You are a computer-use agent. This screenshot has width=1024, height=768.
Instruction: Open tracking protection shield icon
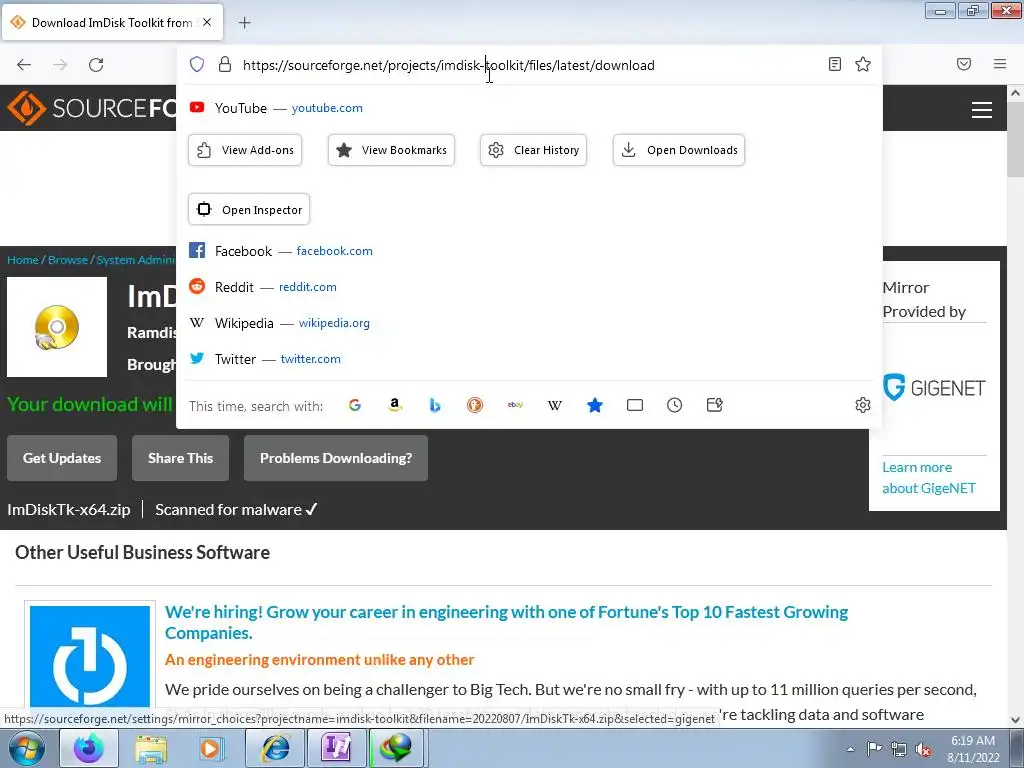[197, 64]
